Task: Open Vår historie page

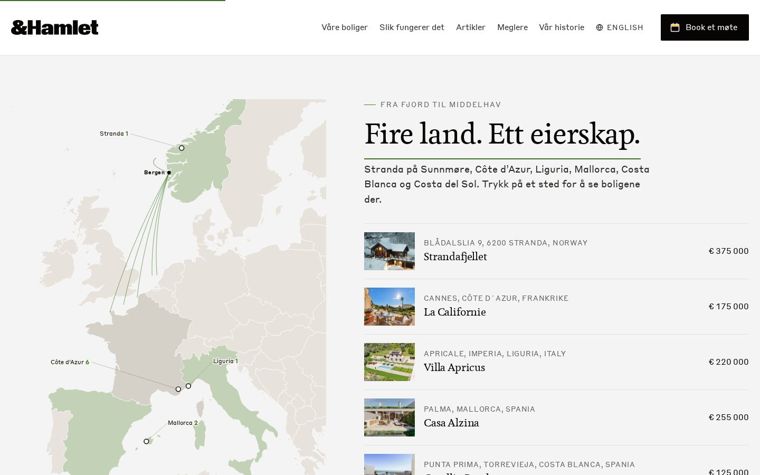Action: tap(561, 28)
